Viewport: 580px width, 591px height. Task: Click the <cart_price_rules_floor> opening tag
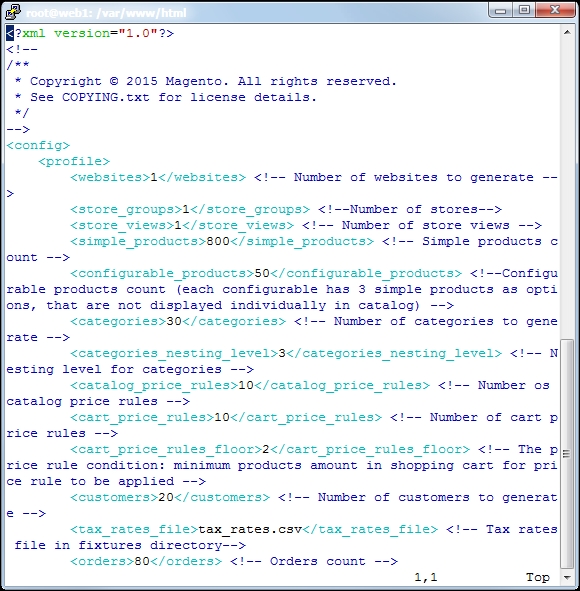[x=166, y=450]
